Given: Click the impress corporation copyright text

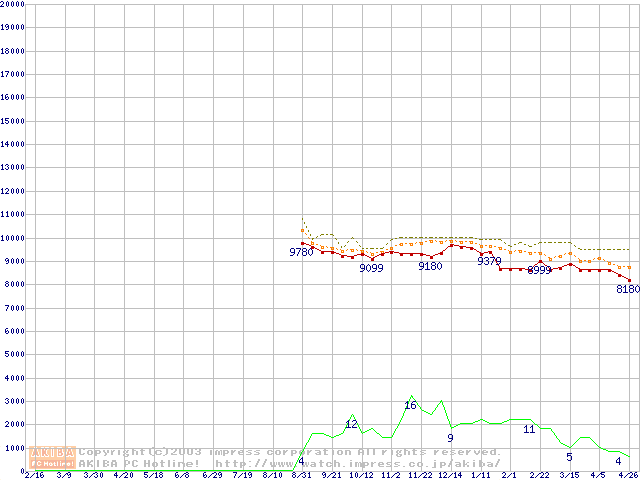Looking at the screenshot, I should pos(282,452).
